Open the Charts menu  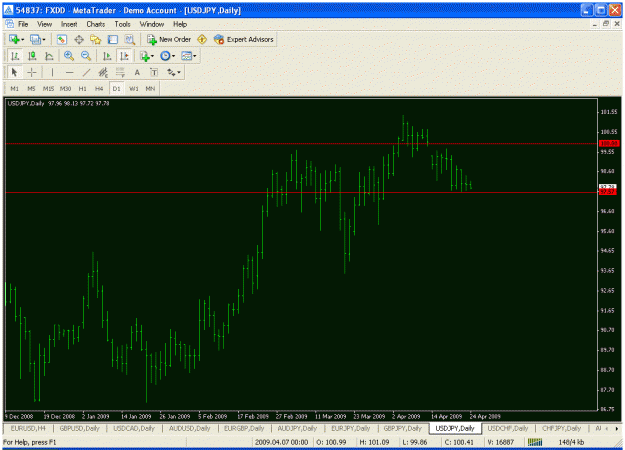(x=96, y=24)
